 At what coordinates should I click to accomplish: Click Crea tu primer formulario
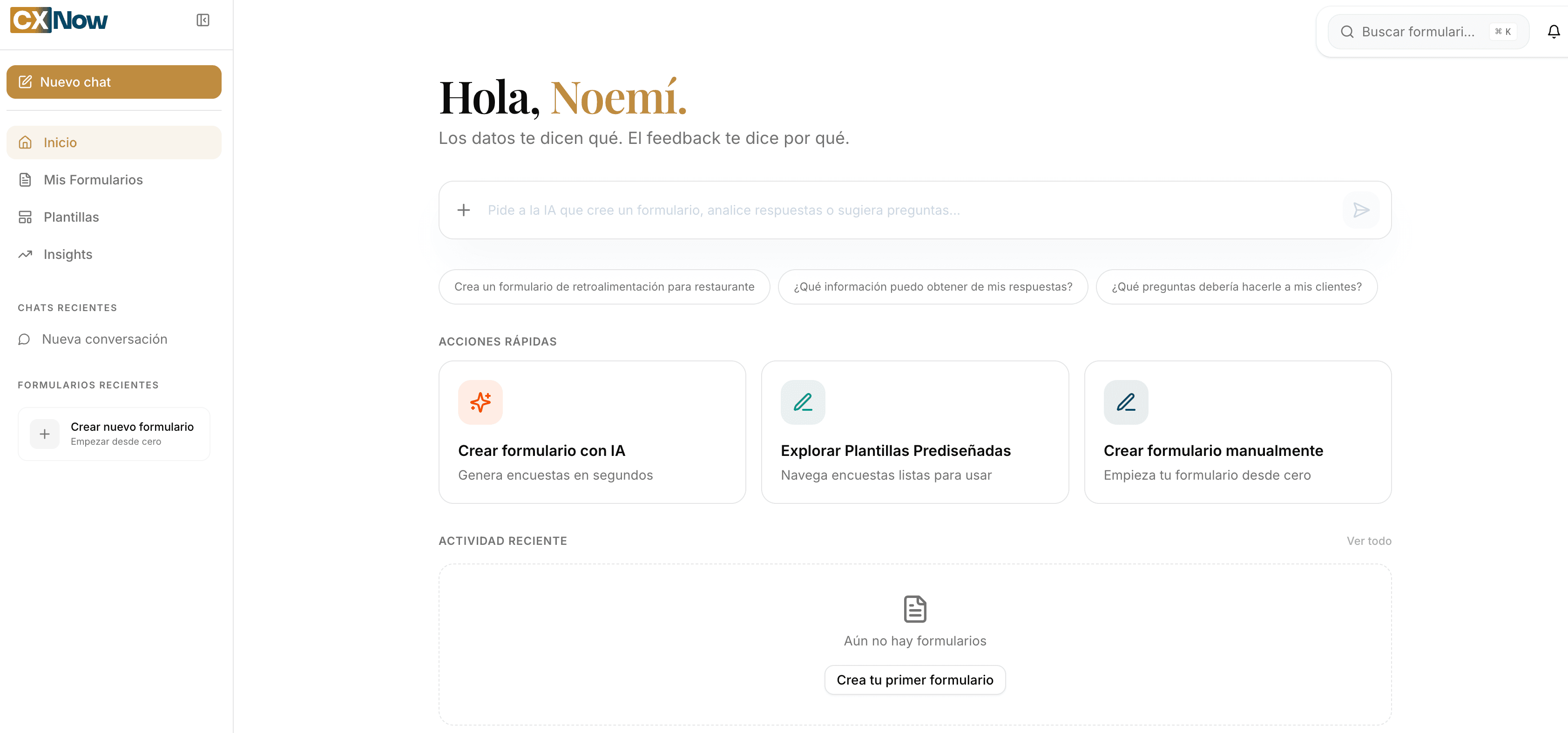tap(914, 679)
